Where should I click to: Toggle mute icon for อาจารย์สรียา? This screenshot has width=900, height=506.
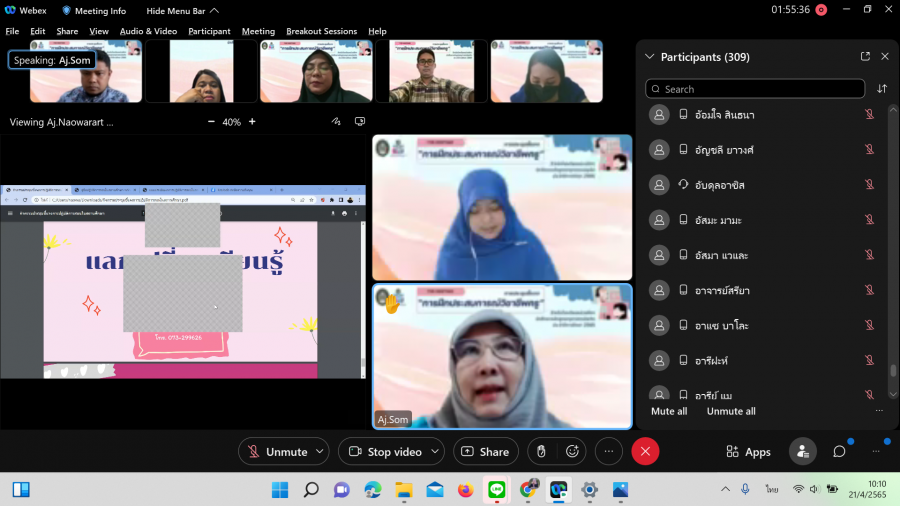click(869, 290)
